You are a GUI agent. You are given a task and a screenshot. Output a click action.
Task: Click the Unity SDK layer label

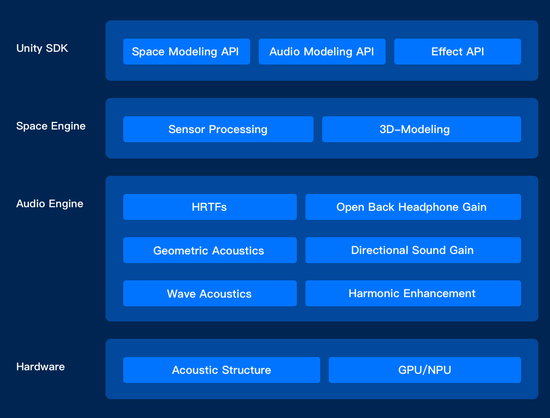(x=42, y=48)
